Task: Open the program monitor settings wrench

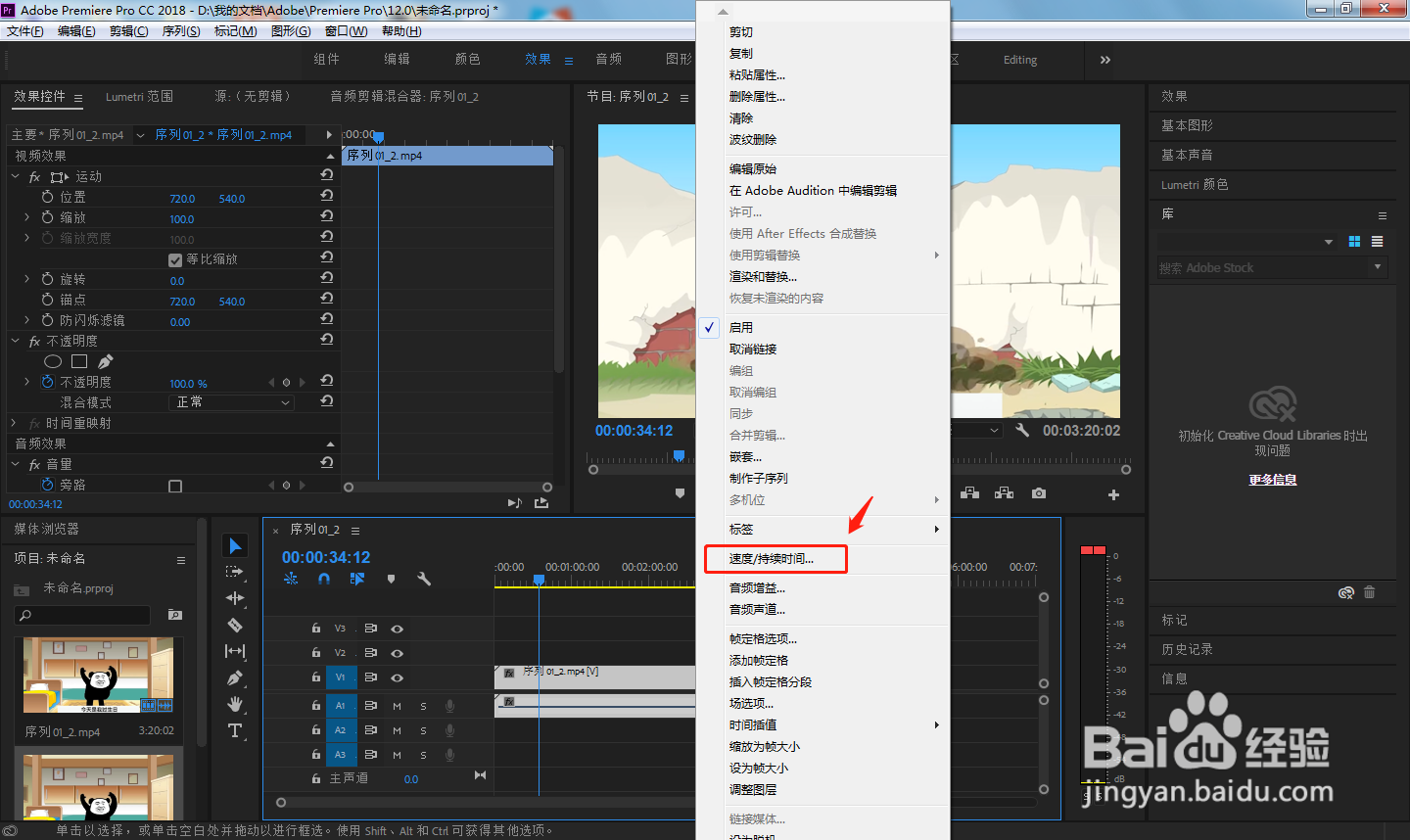Action: pyautogui.click(x=1022, y=430)
